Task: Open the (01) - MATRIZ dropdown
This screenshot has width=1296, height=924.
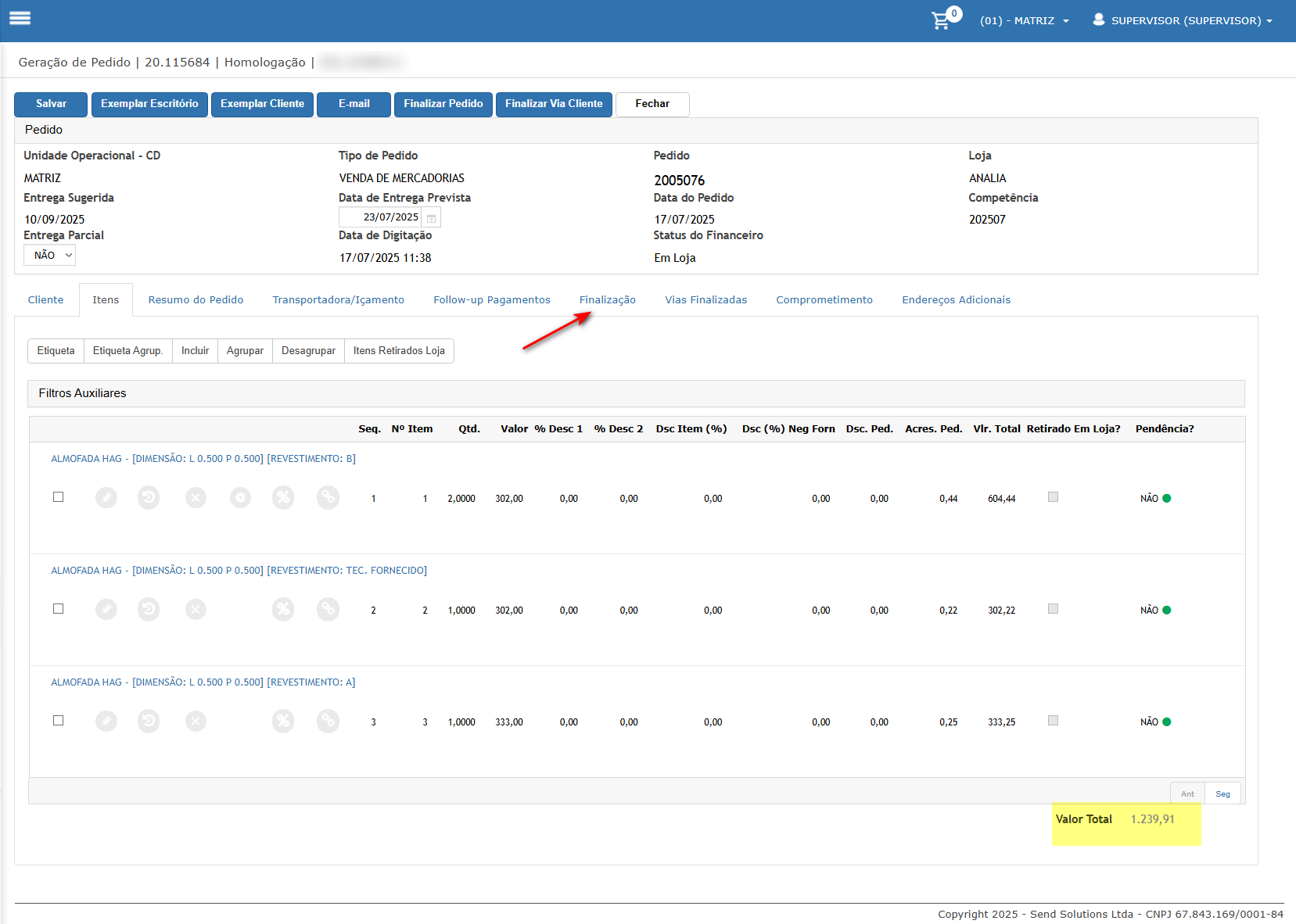Action: click(1024, 21)
